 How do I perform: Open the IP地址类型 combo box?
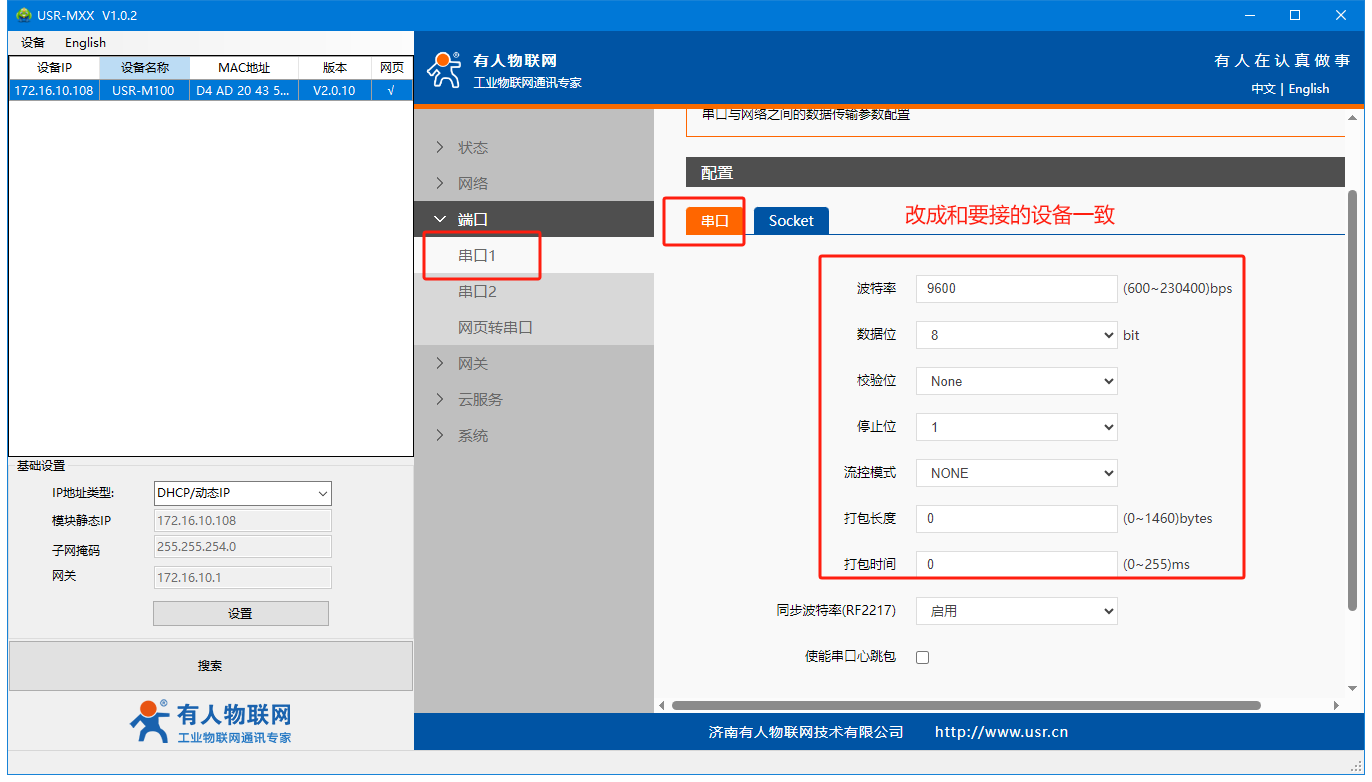(243, 493)
